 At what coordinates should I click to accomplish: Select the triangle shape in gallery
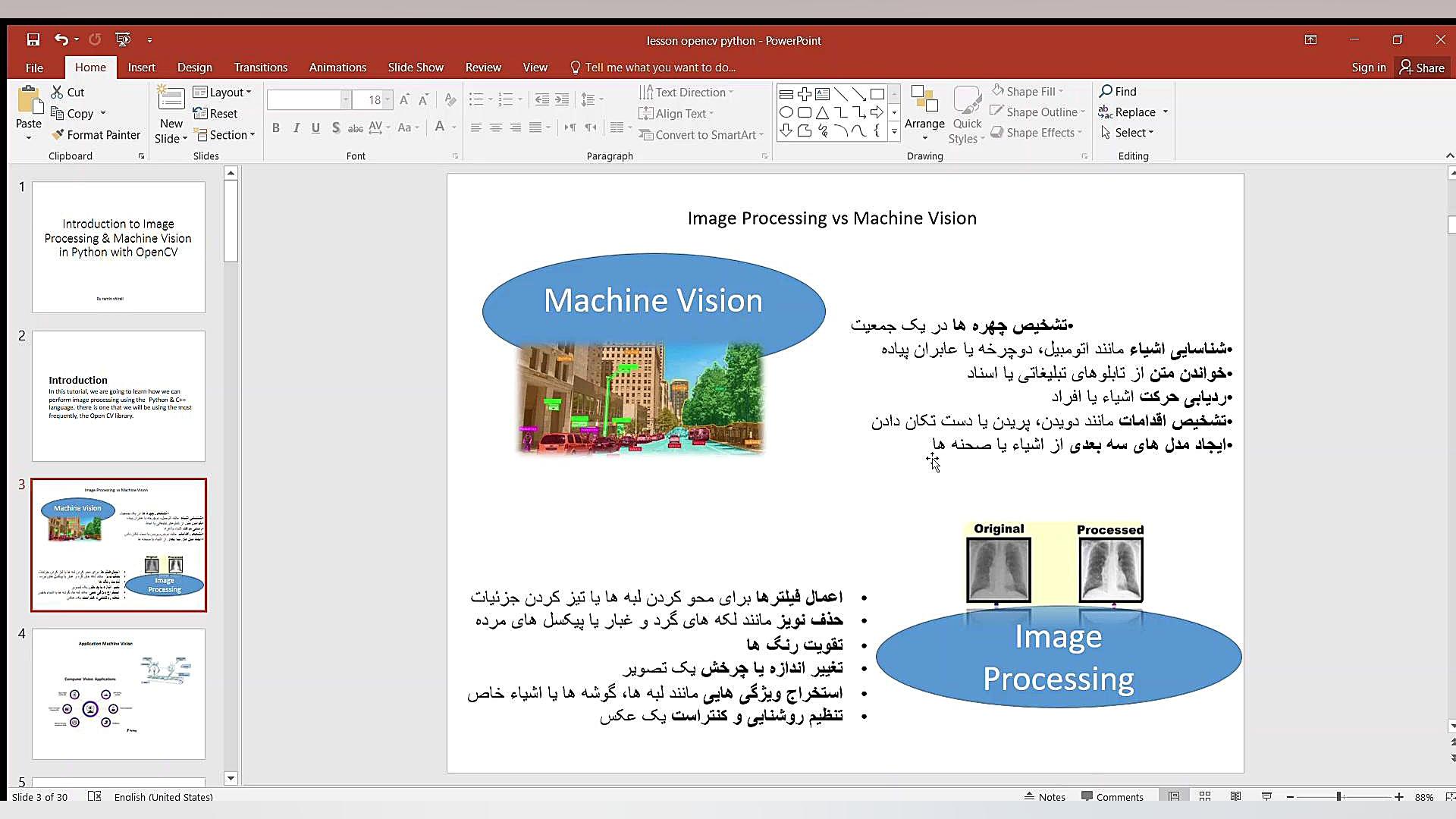[x=822, y=112]
